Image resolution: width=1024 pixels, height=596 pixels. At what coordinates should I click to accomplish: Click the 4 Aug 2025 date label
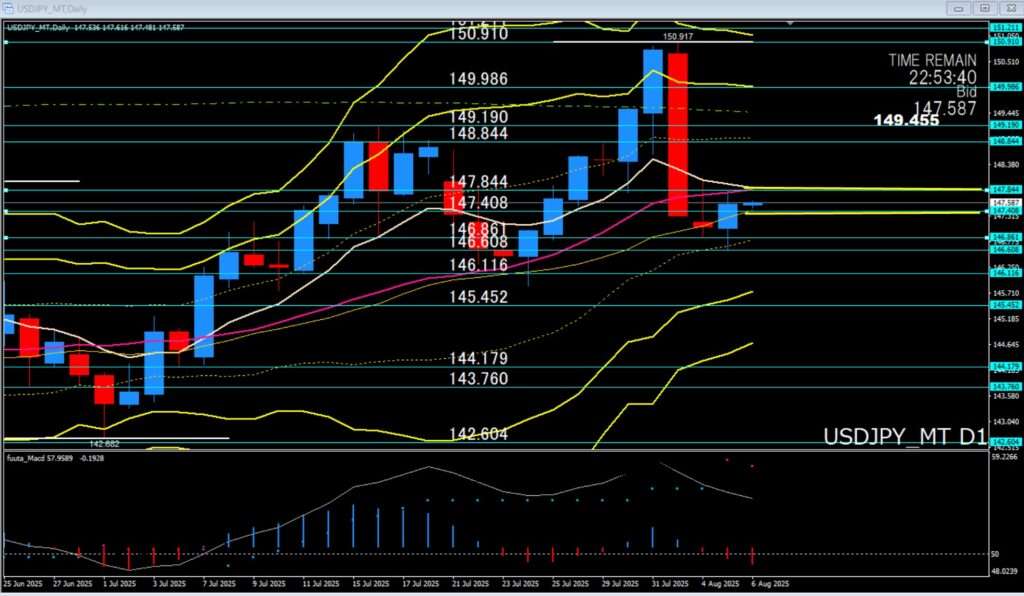click(x=720, y=584)
